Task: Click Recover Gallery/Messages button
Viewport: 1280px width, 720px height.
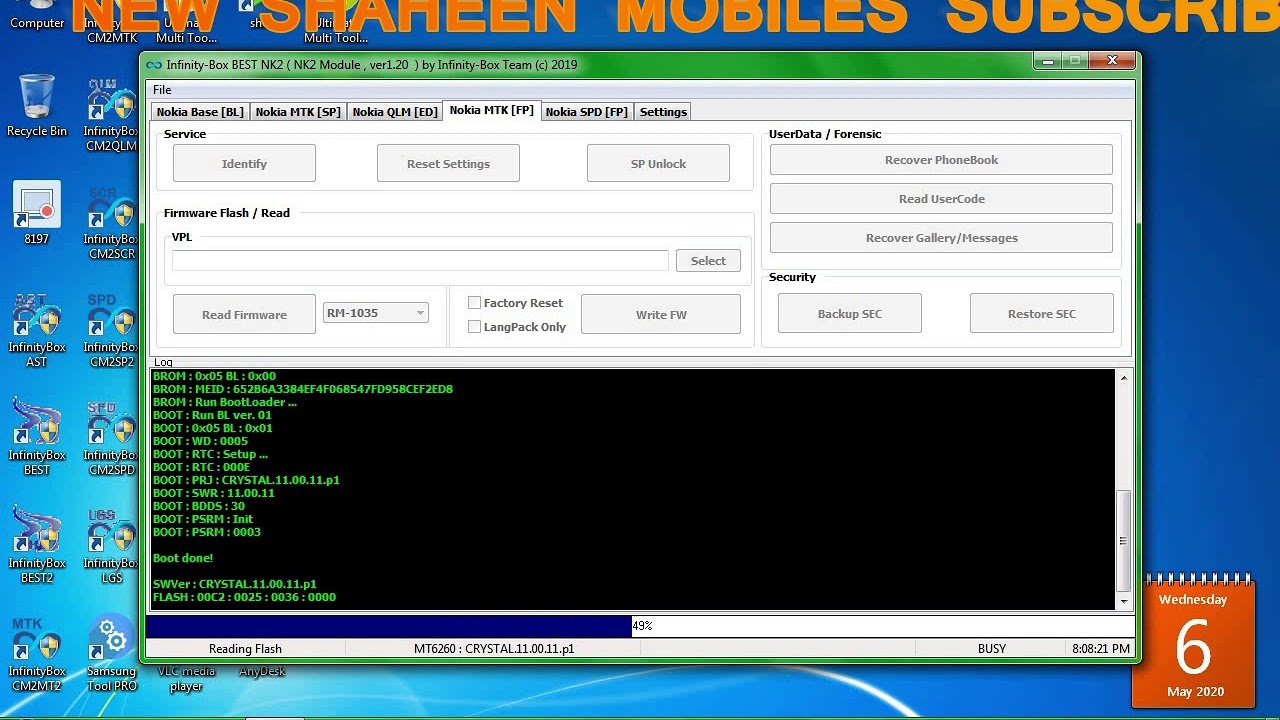Action: click(x=941, y=238)
